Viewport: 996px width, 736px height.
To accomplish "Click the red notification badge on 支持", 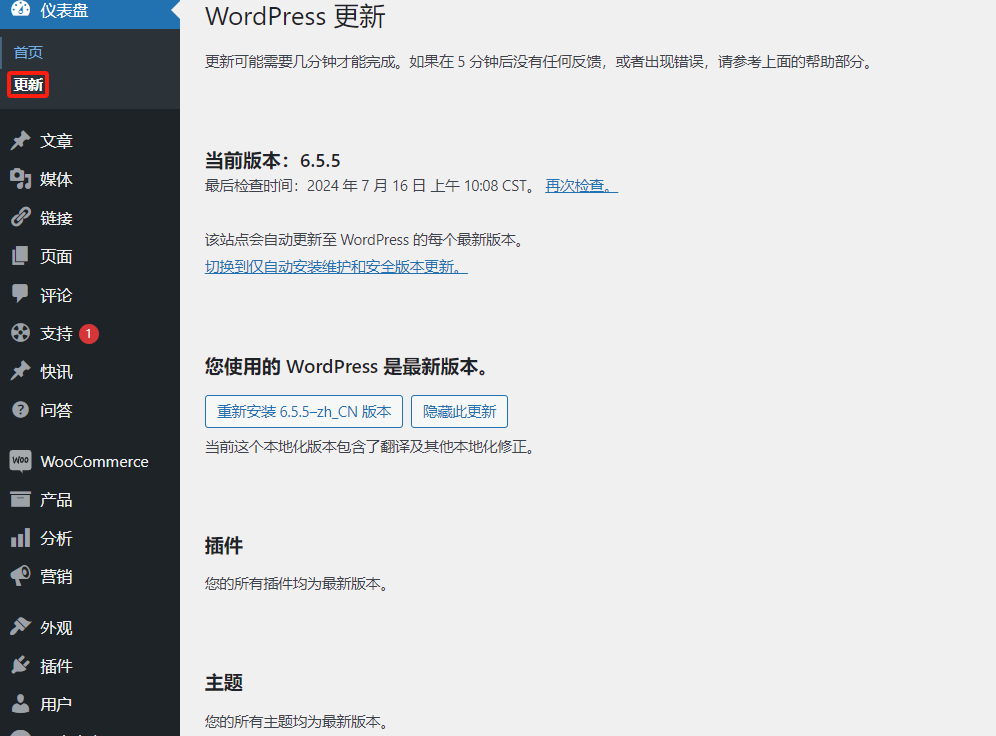I will click(x=89, y=334).
